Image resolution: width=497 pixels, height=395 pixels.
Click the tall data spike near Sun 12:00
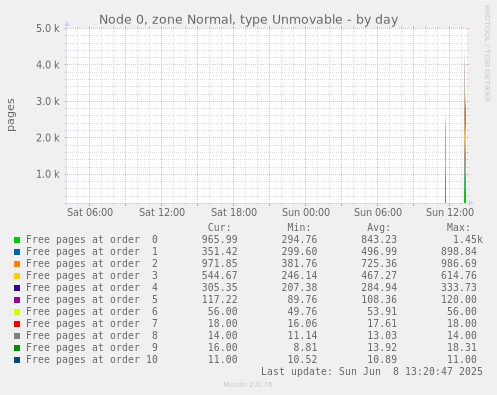(465, 128)
